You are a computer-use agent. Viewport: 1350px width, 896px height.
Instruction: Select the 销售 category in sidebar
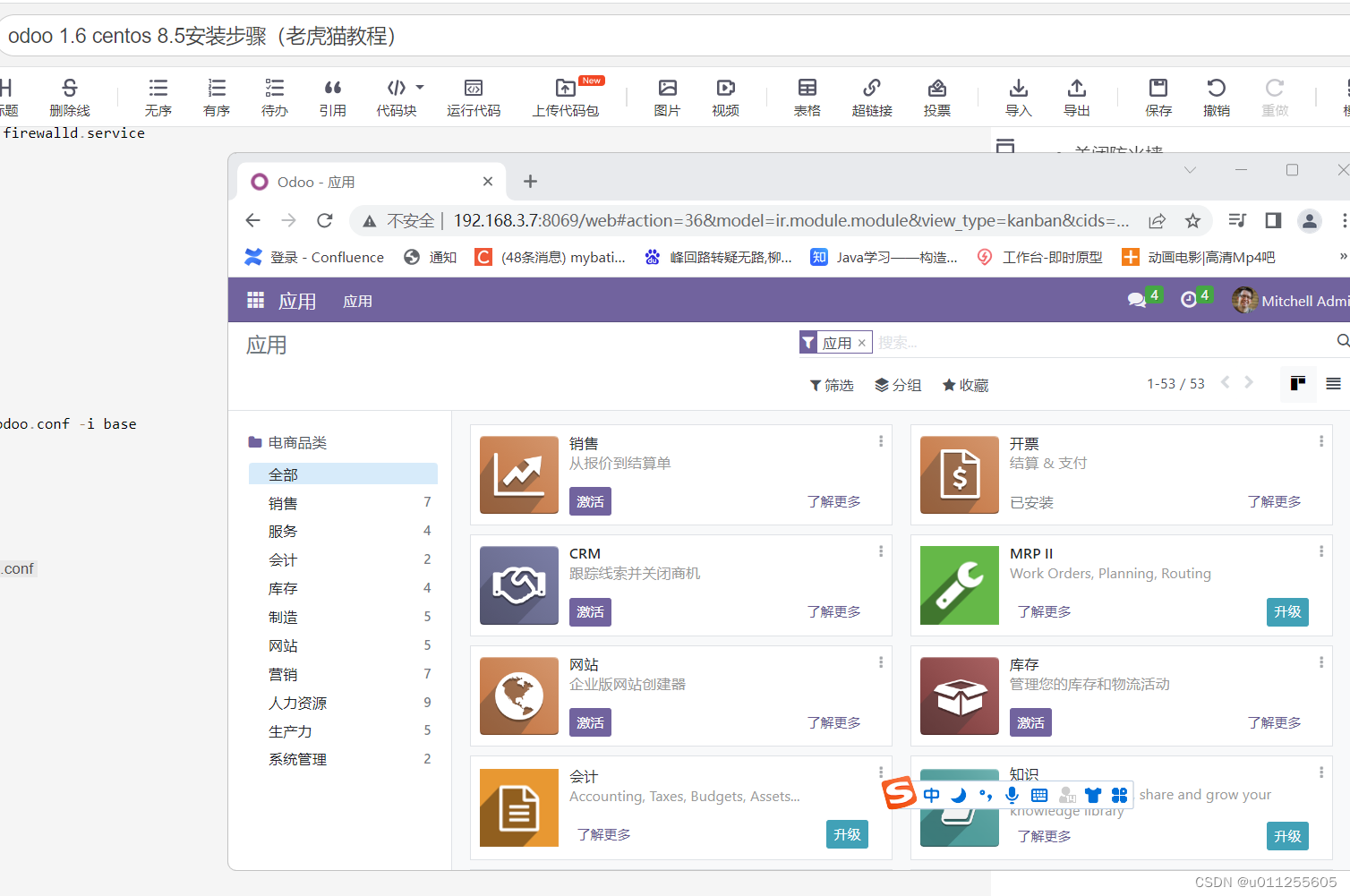click(x=343, y=503)
